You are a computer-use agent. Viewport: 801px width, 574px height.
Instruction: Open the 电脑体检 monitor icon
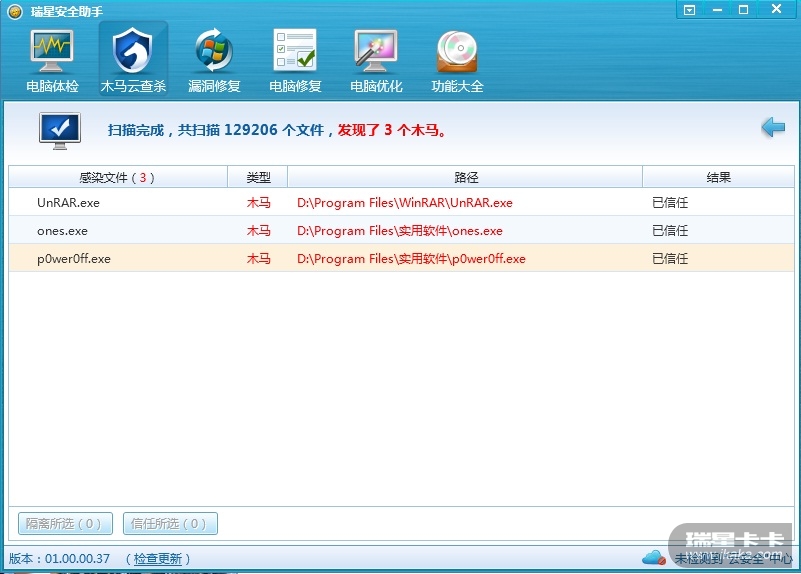coord(52,52)
